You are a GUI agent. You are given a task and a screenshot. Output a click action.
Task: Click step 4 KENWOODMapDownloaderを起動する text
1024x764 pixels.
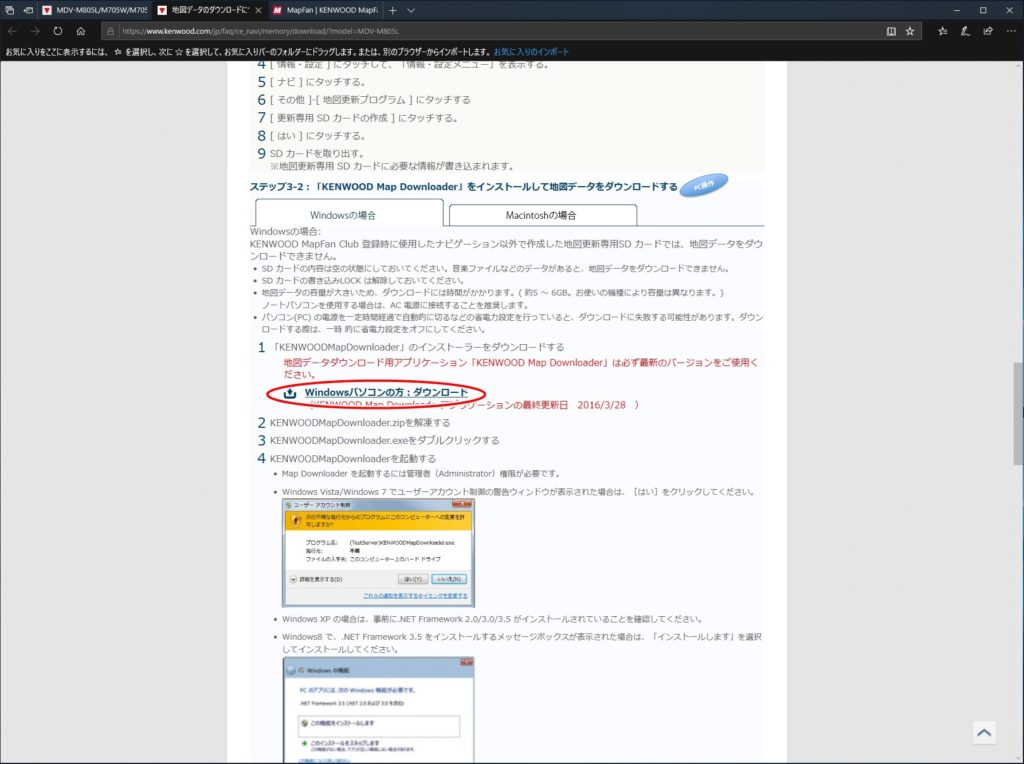click(353, 458)
